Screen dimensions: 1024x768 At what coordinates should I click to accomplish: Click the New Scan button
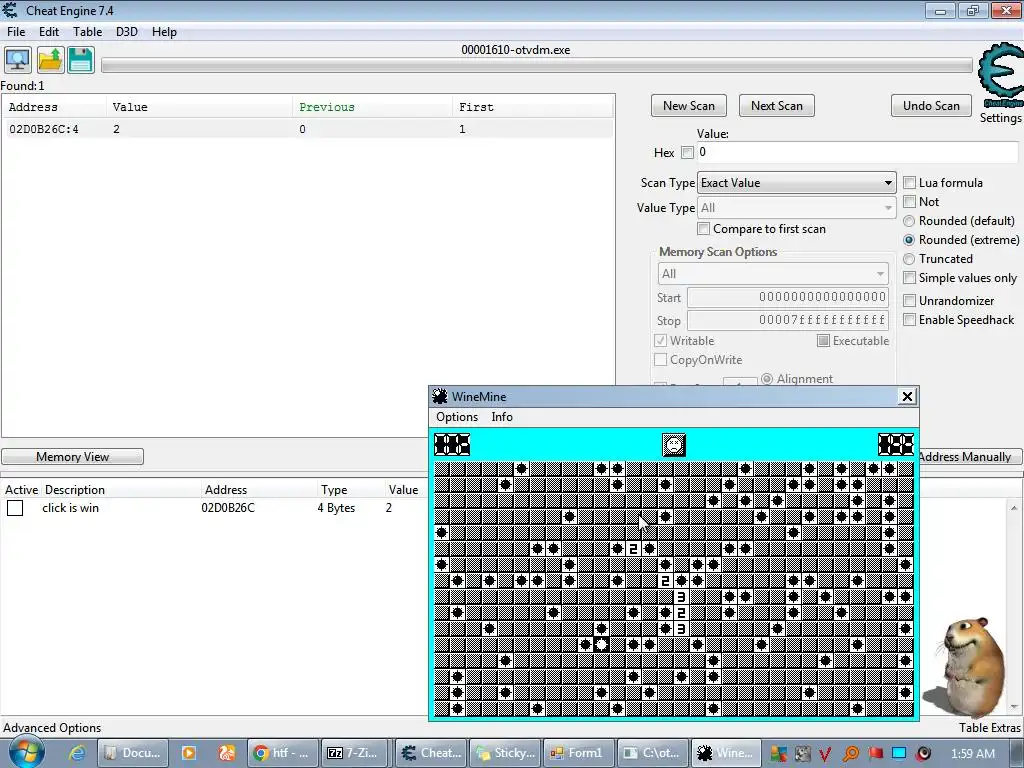click(688, 106)
